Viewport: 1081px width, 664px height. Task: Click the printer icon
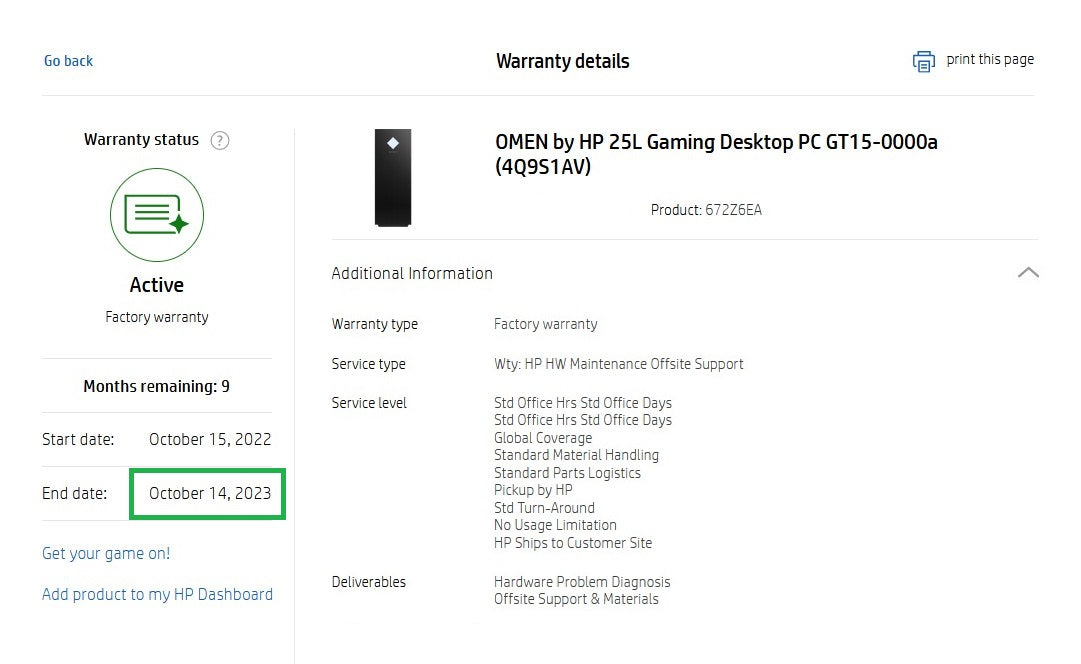point(923,61)
